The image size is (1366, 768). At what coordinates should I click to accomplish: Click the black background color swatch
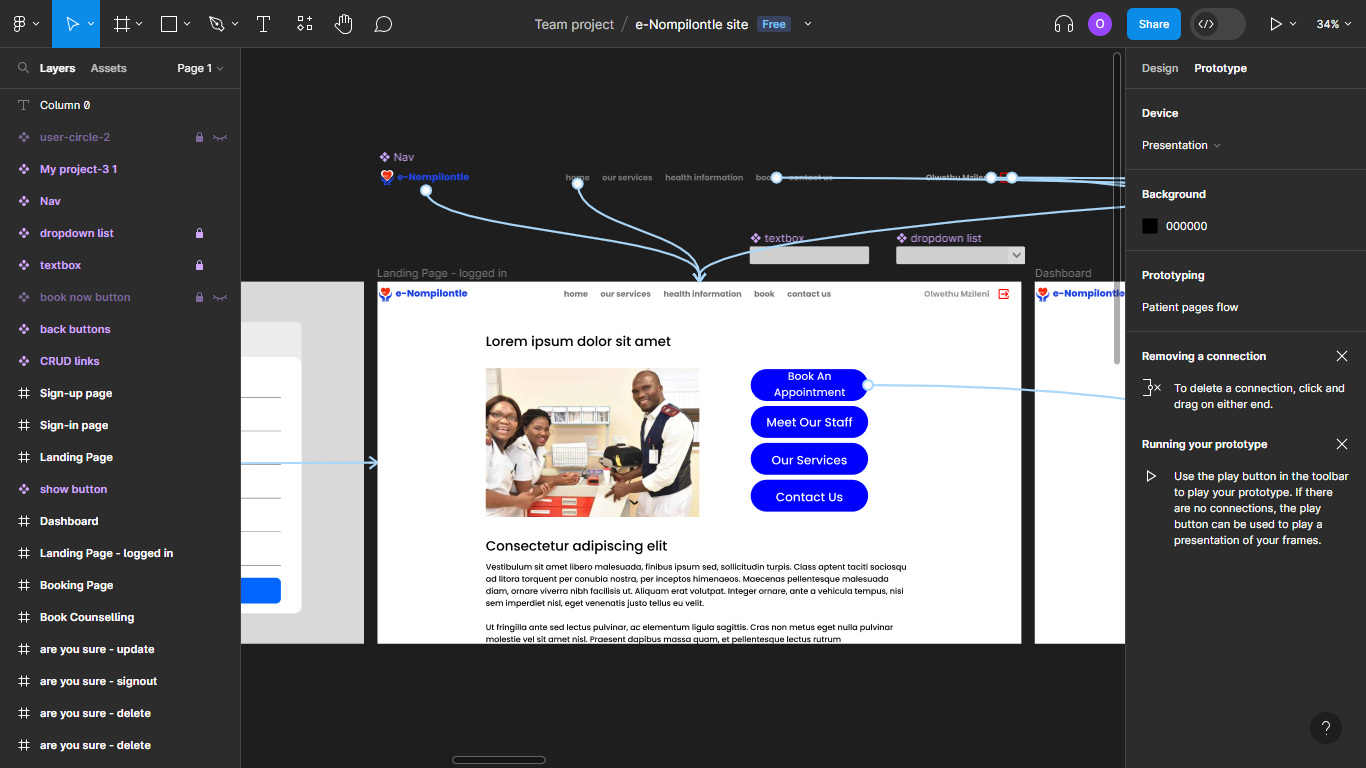click(x=1150, y=226)
